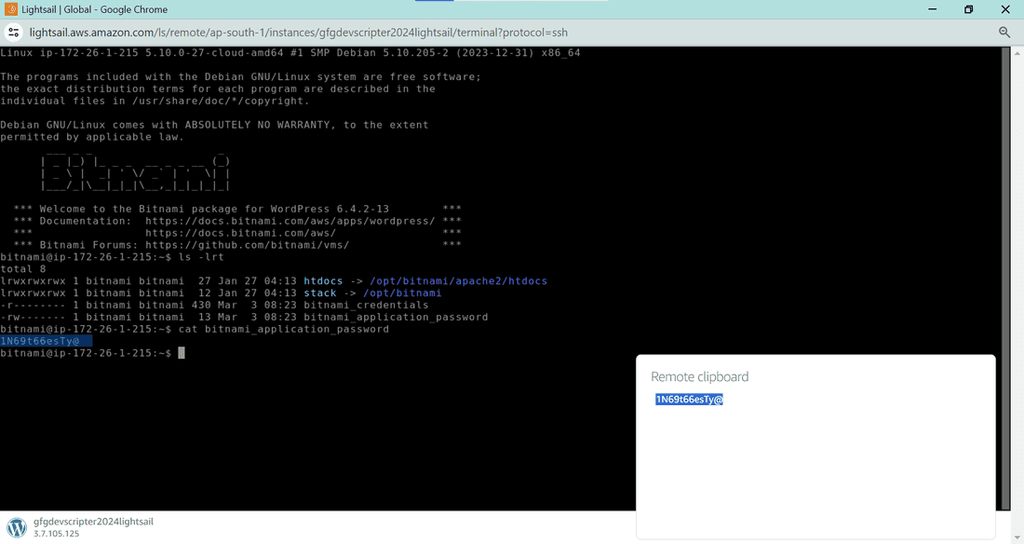This screenshot has width=1024, height=544.
Task: Click the ls -lrt command
Action: [201, 257]
